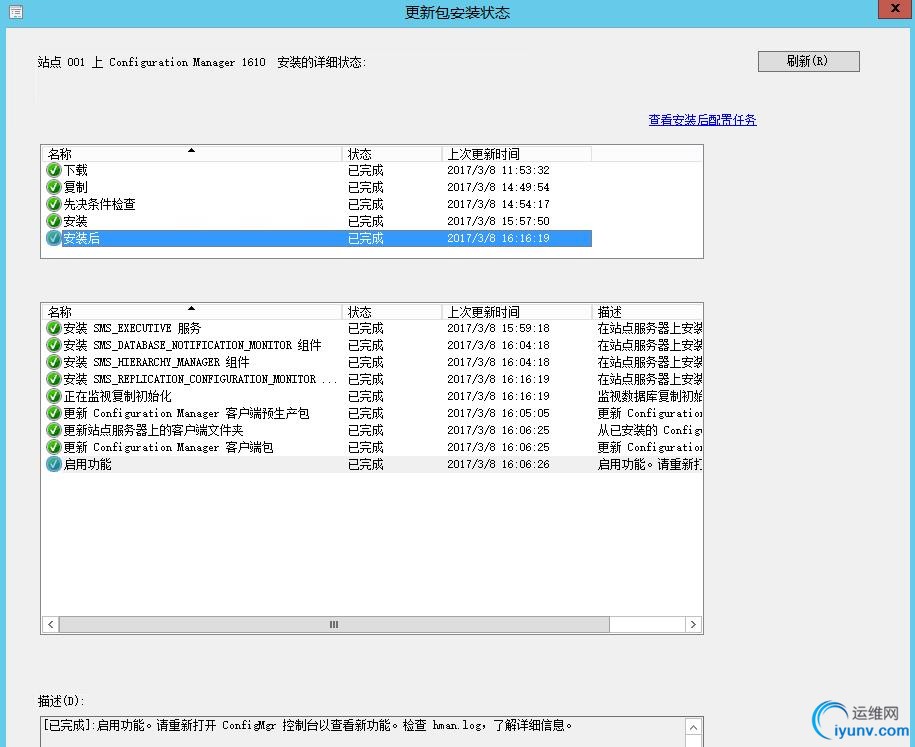Click timestamp 2017/3/8 14:49:54
This screenshot has height=747, width=915.
(x=498, y=187)
